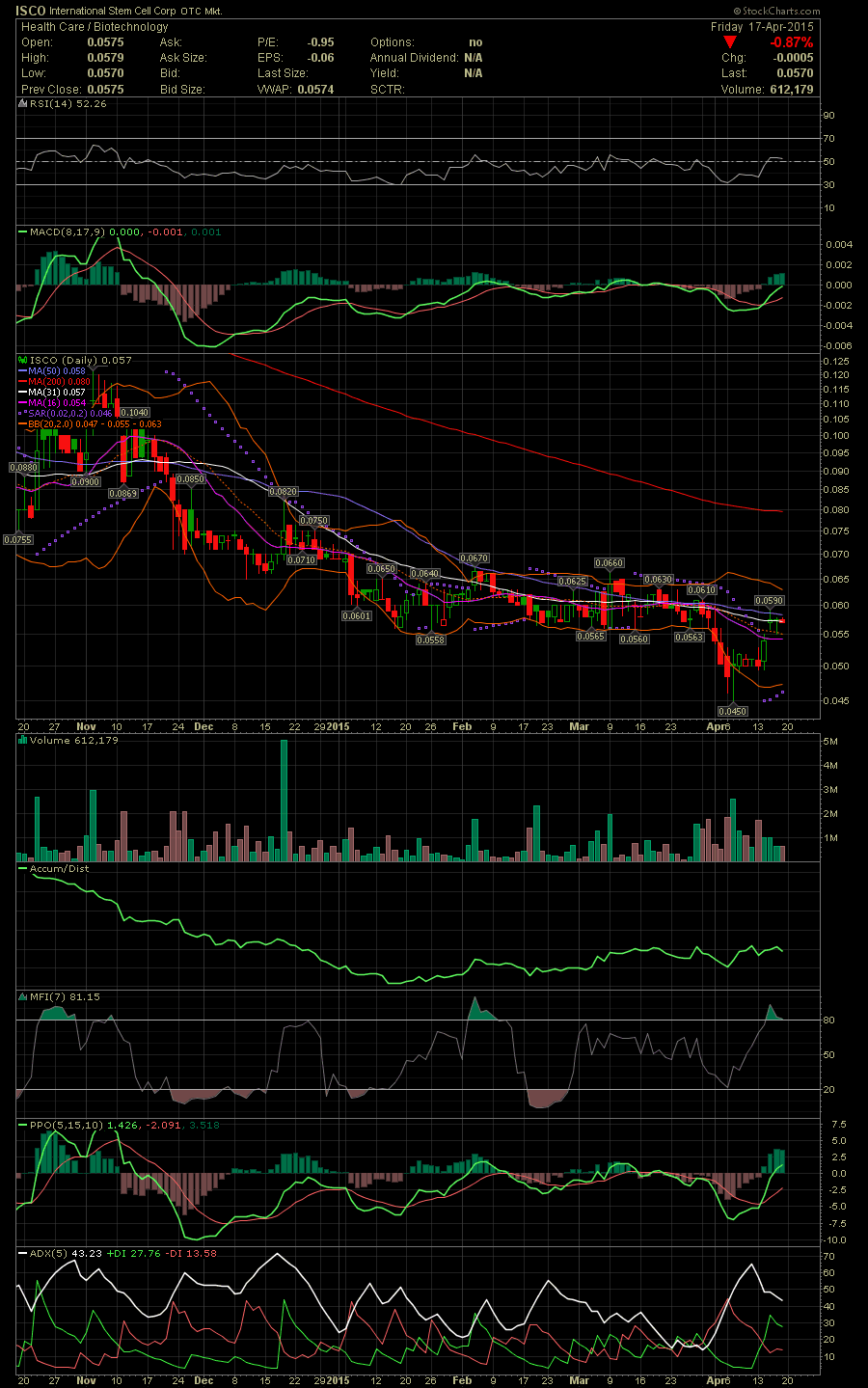Click the 0.0590 price annotation
Image resolution: width=868 pixels, height=1388 pixels.
(x=769, y=600)
